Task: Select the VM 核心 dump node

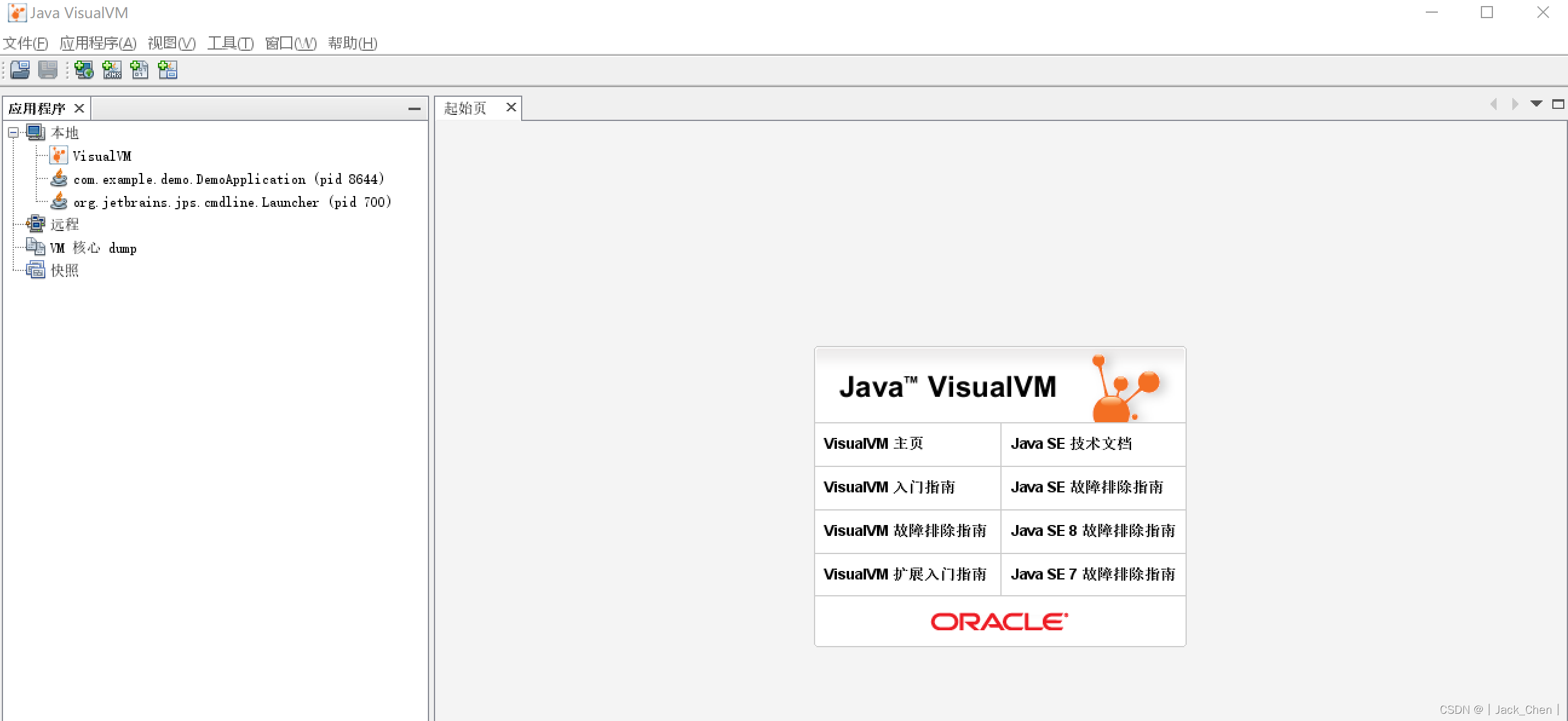Action: tap(93, 247)
